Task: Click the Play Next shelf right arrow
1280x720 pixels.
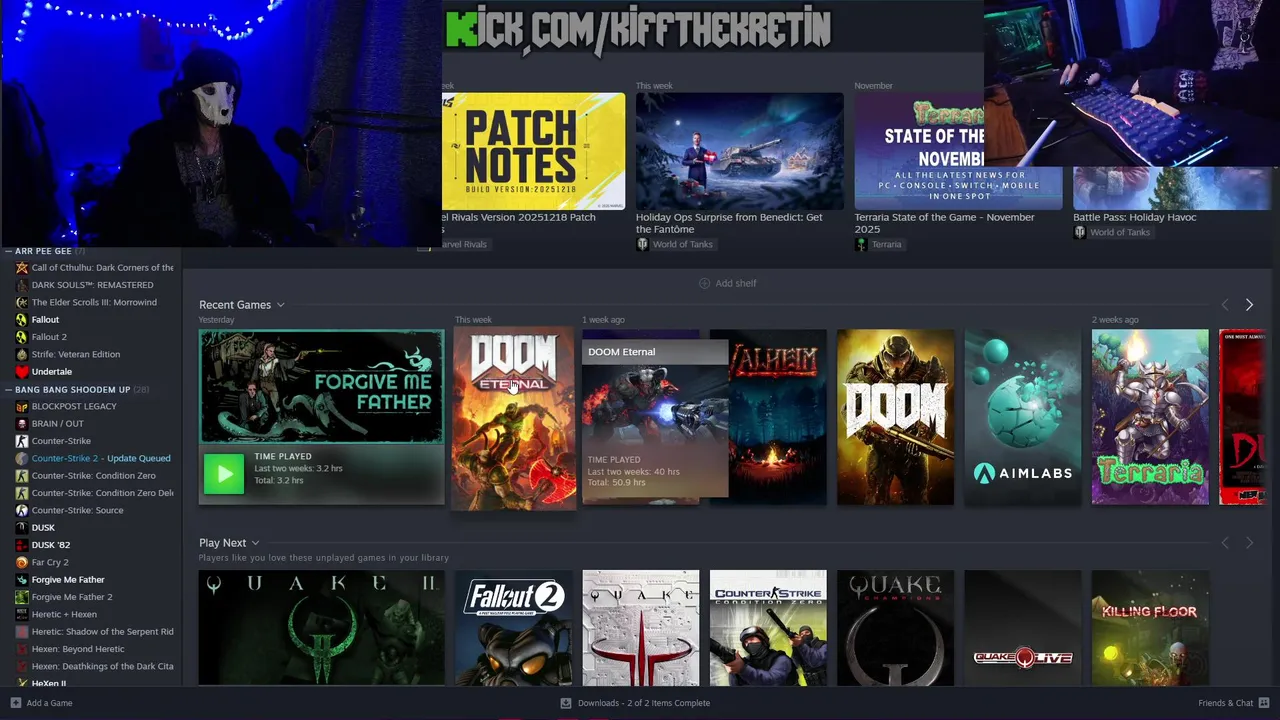Action: [1249, 543]
